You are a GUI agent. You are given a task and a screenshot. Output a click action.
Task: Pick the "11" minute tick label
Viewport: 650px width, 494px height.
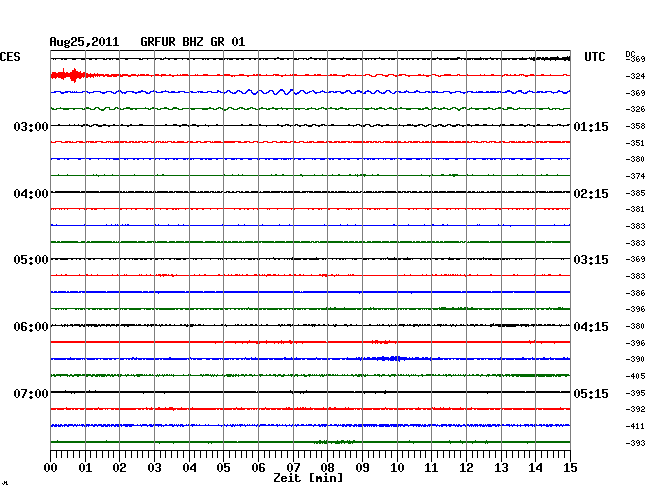pyautogui.click(x=431, y=468)
